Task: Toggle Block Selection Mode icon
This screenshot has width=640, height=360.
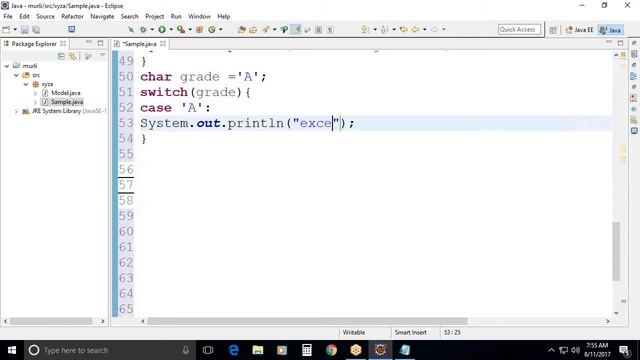Action: (319, 29)
